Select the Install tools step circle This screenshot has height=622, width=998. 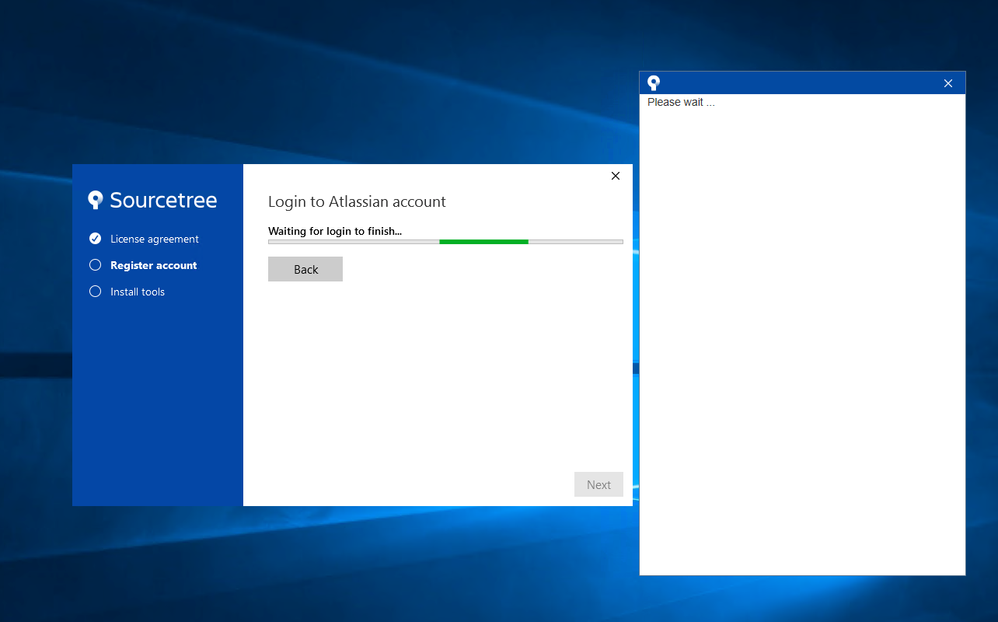point(95,292)
